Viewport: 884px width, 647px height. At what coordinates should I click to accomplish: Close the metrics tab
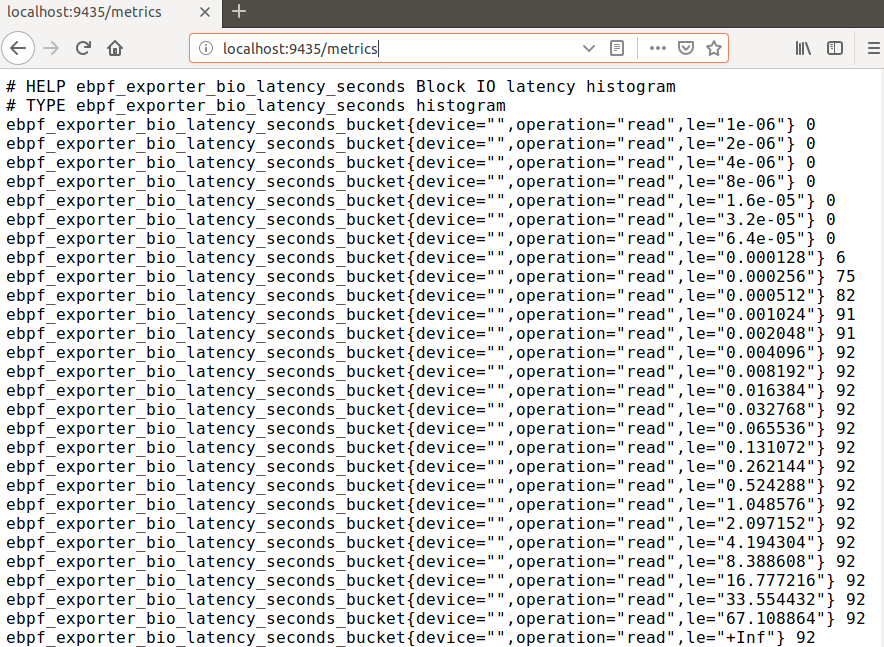click(x=205, y=13)
